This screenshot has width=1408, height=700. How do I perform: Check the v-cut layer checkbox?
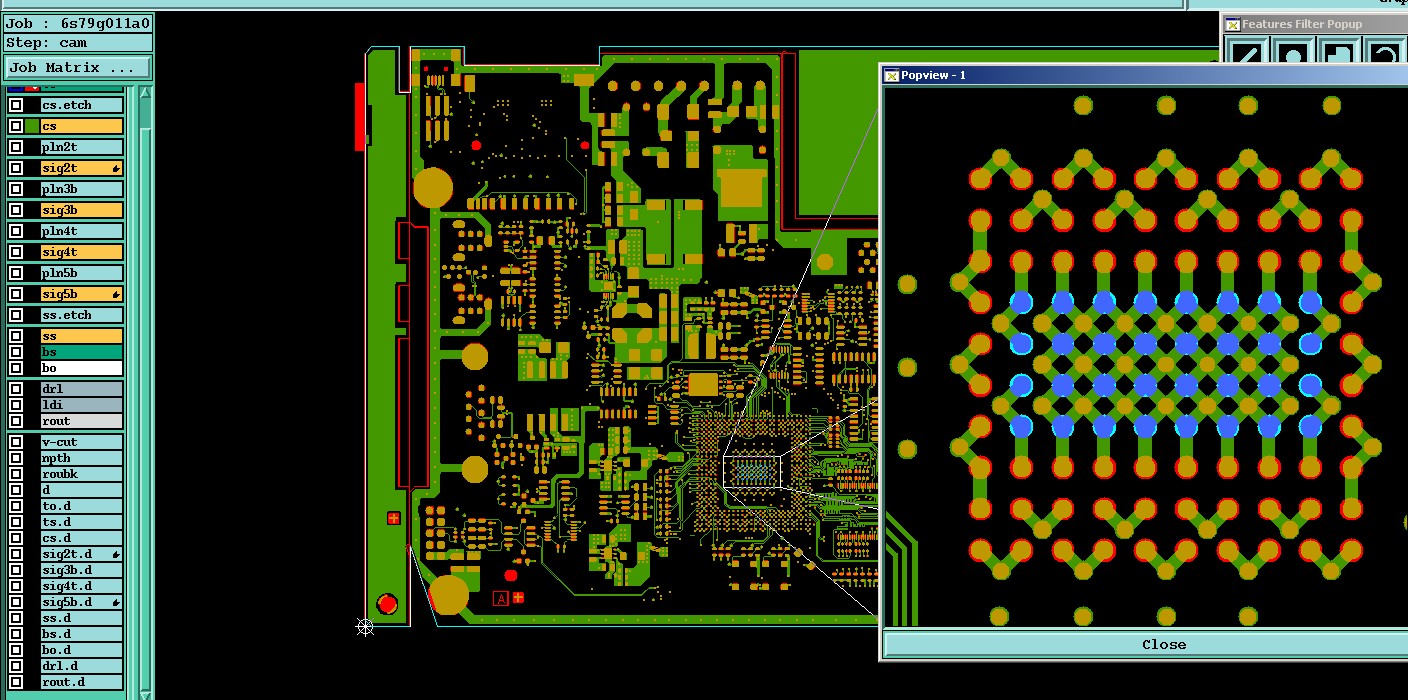pyautogui.click(x=16, y=442)
